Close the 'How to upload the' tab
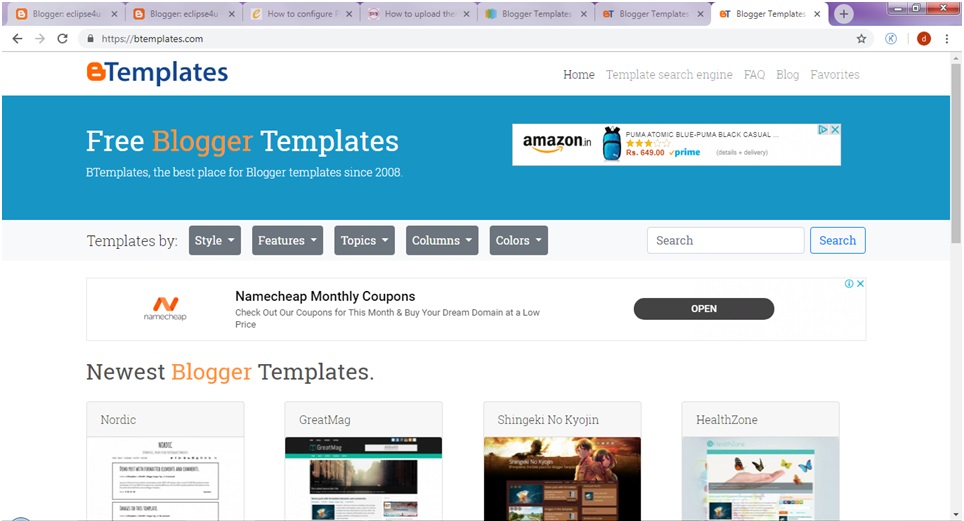Viewport: 964px width, 521px height. tap(467, 14)
